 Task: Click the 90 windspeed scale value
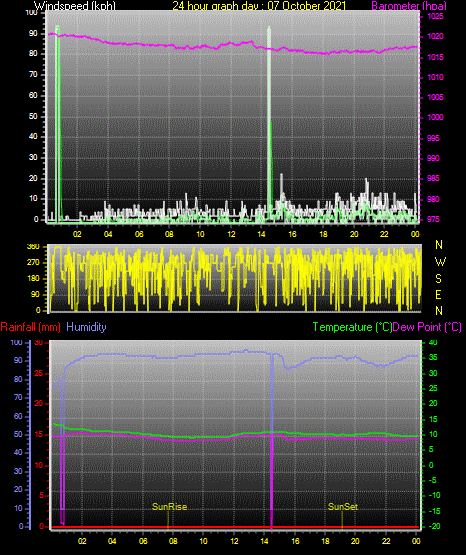tap(33, 34)
